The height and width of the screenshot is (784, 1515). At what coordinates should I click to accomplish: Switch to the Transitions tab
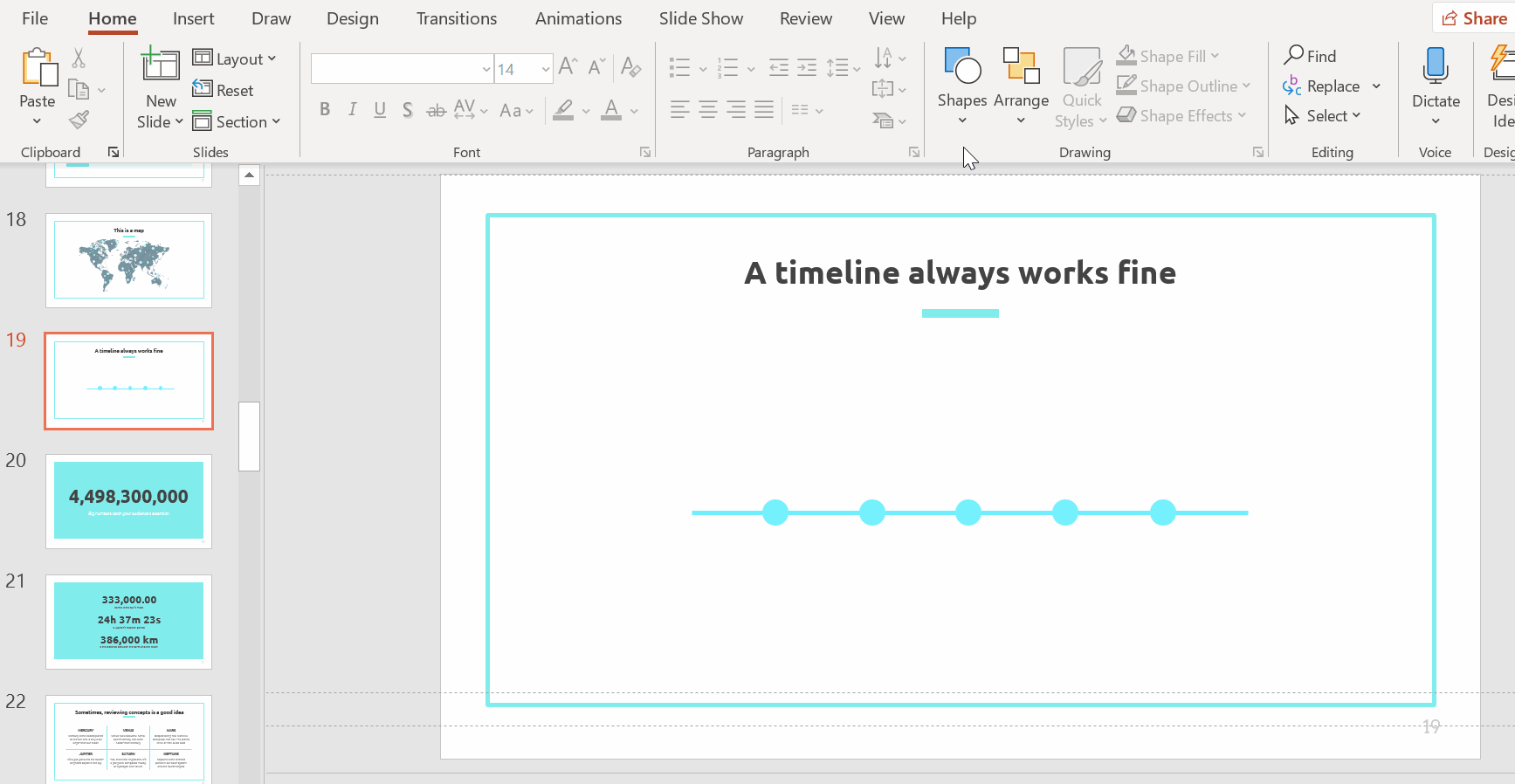pyautogui.click(x=456, y=18)
